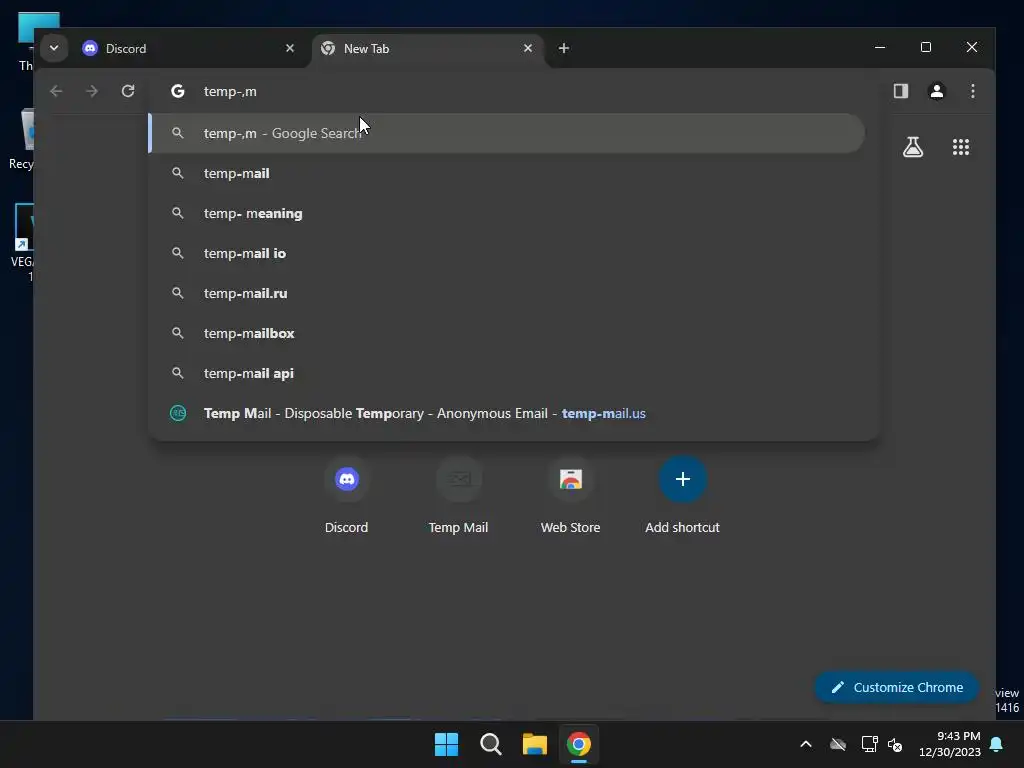Open the tab search dropdown arrow
The image size is (1024, 768).
[54, 48]
